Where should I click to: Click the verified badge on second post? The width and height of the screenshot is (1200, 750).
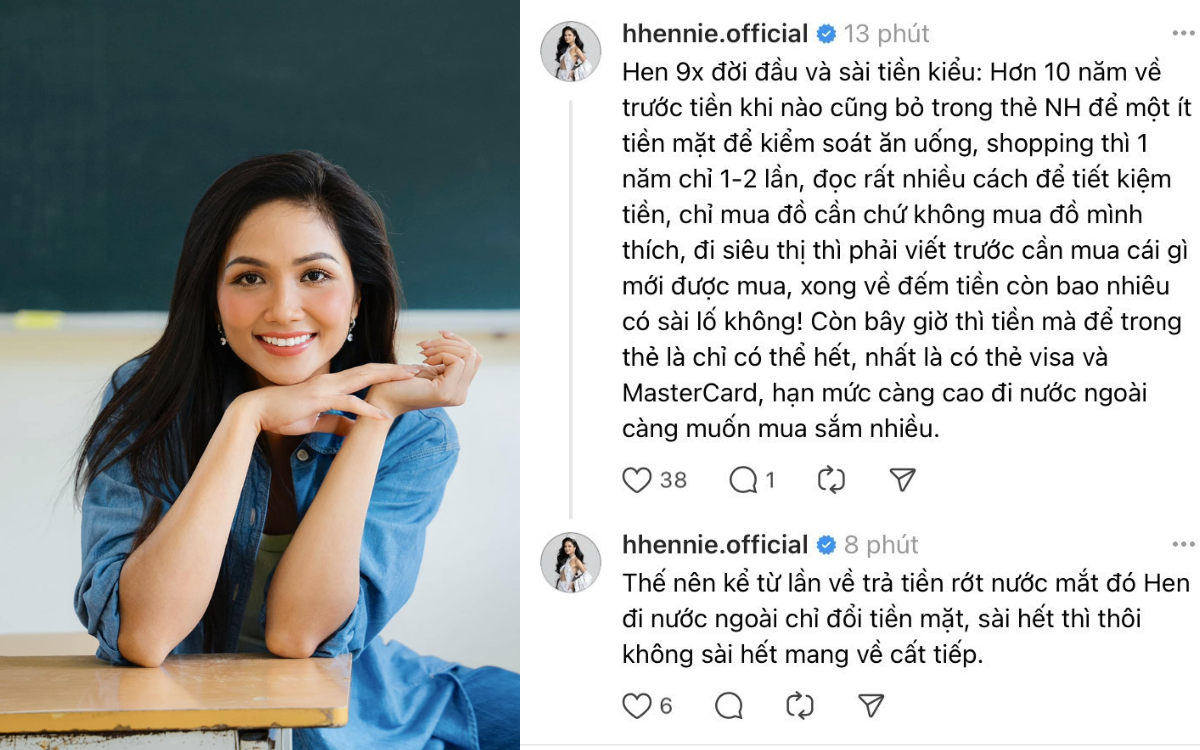pos(827,545)
